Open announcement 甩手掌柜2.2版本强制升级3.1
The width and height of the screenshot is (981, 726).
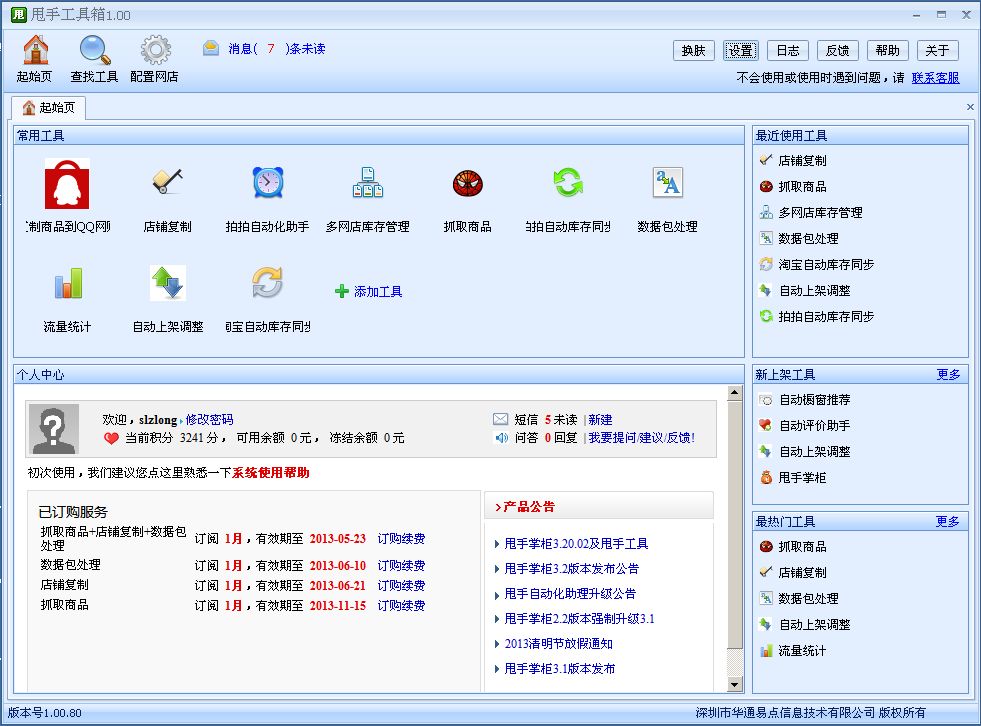[579, 619]
